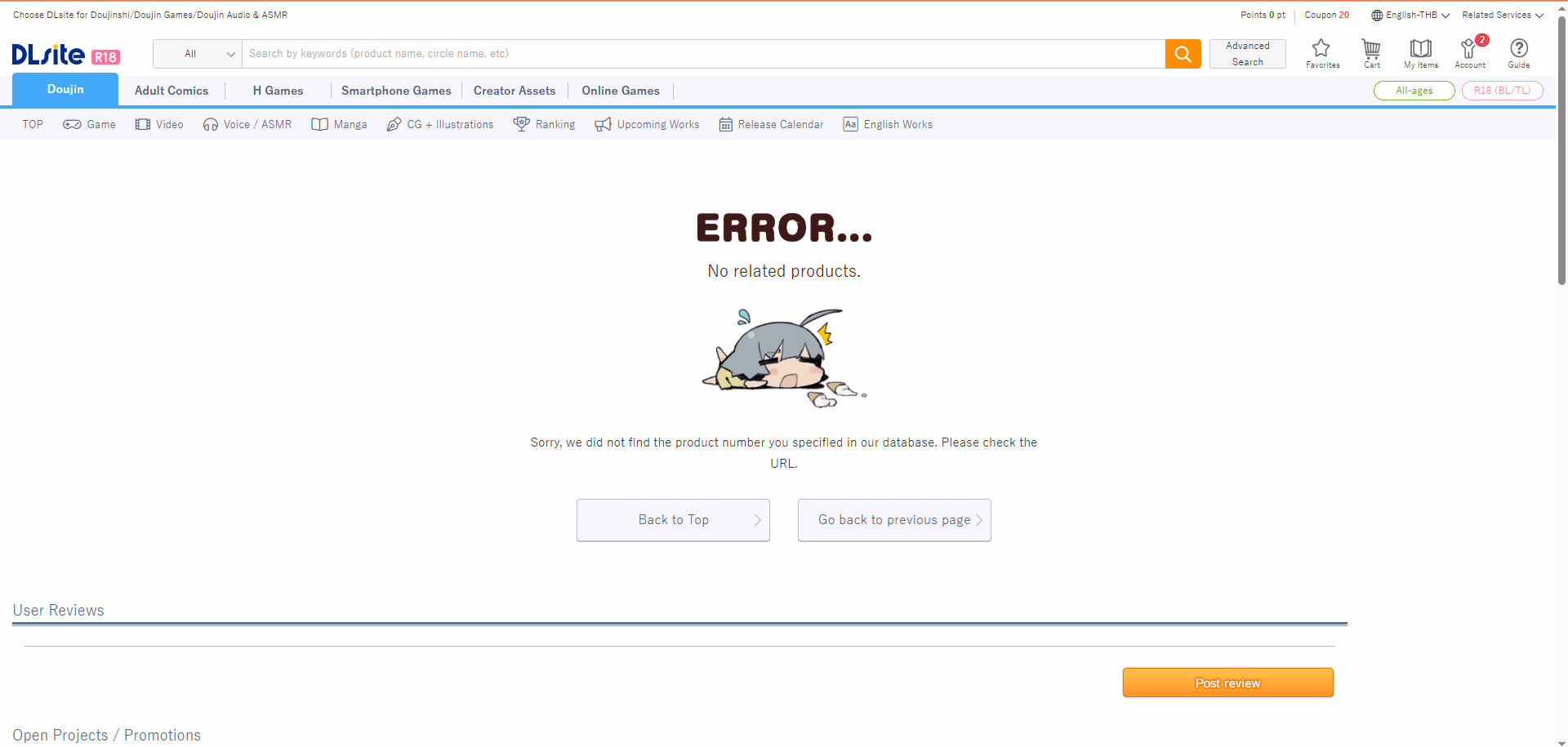Open Favorites star icon
Image resolution: width=1568 pixels, height=747 pixels.
[1321, 53]
